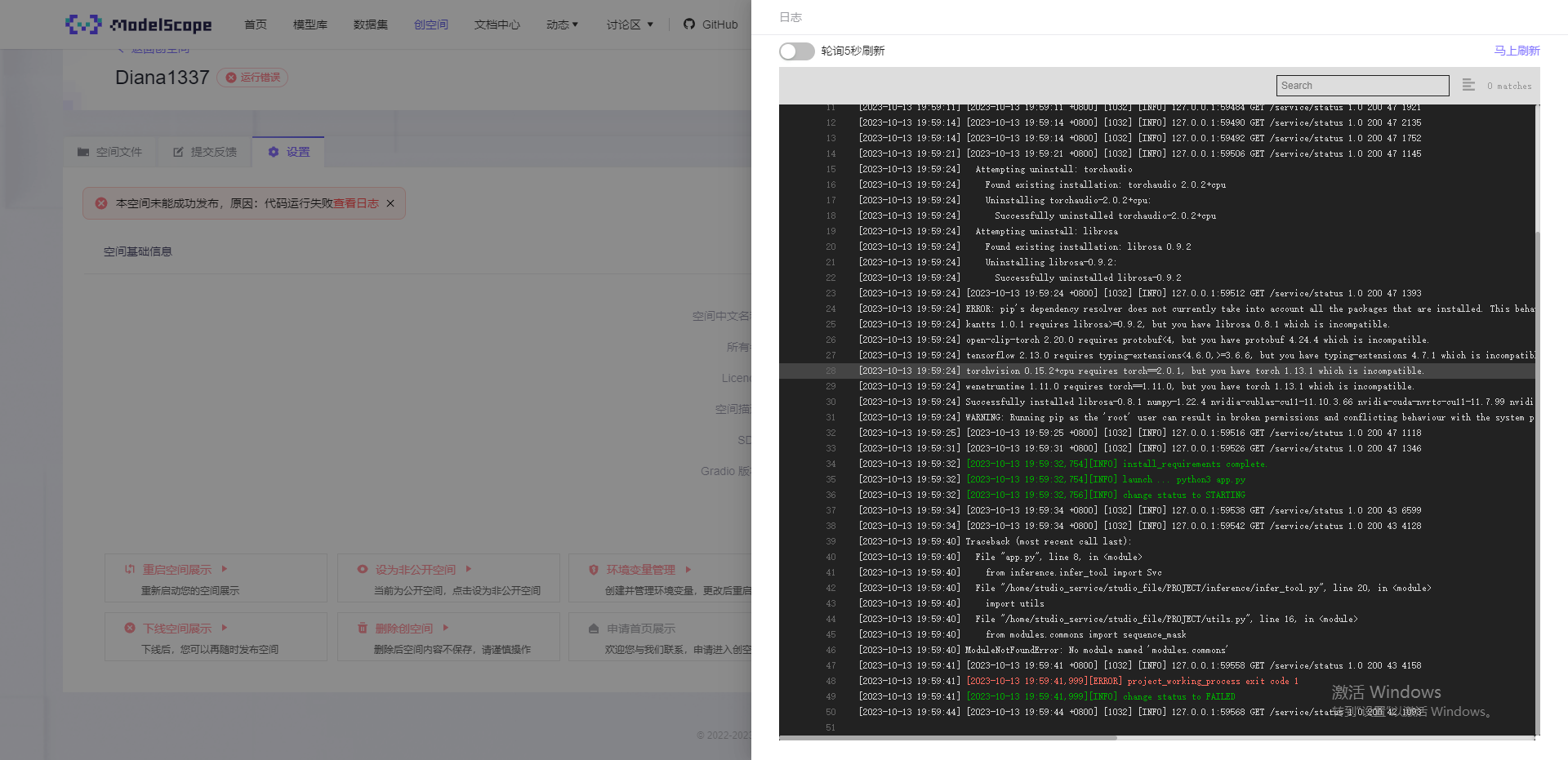Click 删除创空间 action

point(404,629)
